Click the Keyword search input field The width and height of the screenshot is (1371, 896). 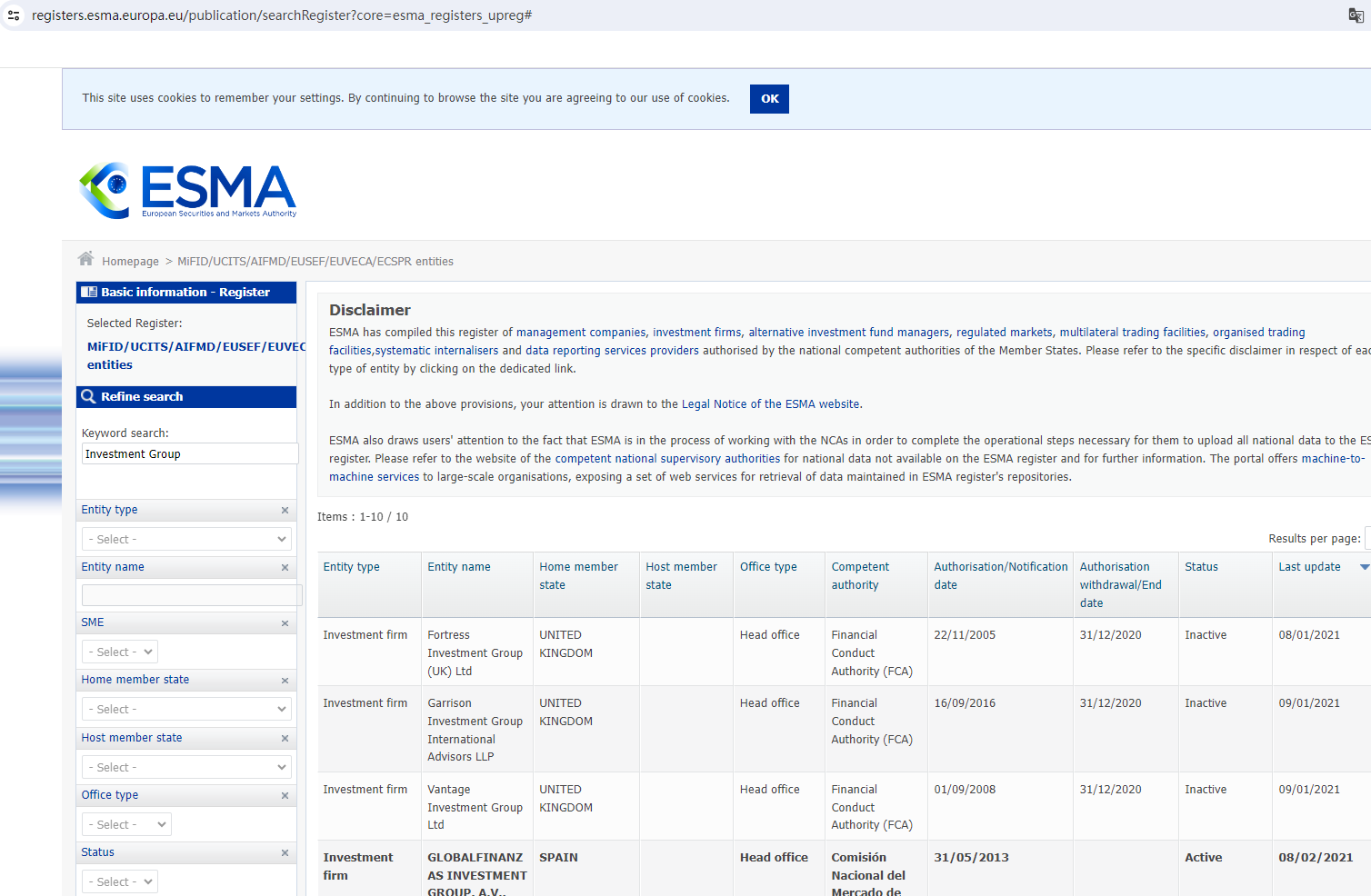(189, 454)
